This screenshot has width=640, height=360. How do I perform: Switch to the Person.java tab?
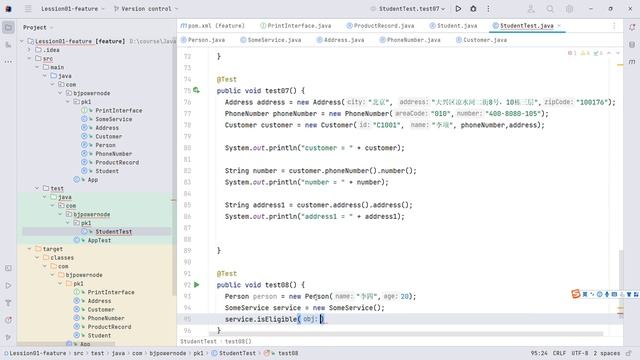click(x=203, y=40)
